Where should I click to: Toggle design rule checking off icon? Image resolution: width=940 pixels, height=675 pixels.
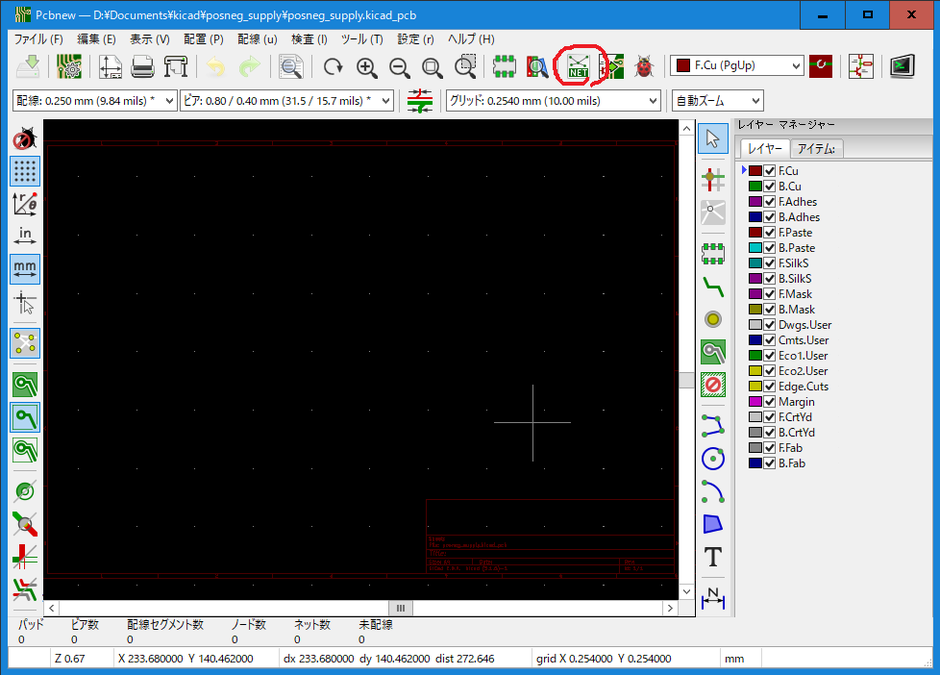click(25, 138)
